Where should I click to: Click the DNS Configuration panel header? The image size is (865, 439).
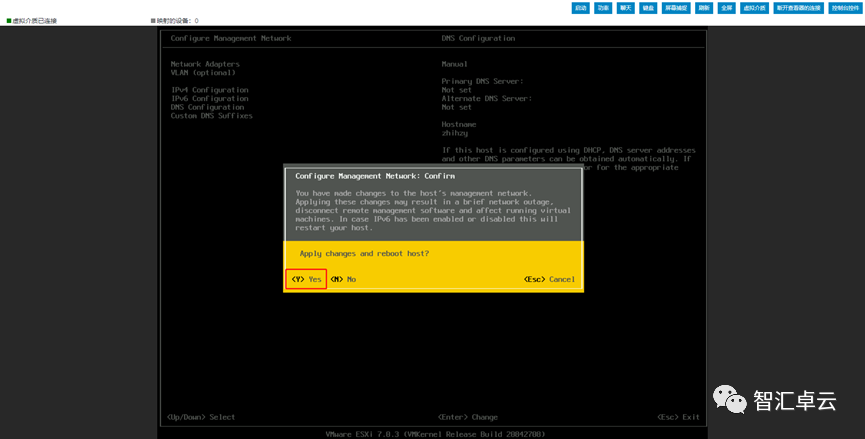(478, 38)
